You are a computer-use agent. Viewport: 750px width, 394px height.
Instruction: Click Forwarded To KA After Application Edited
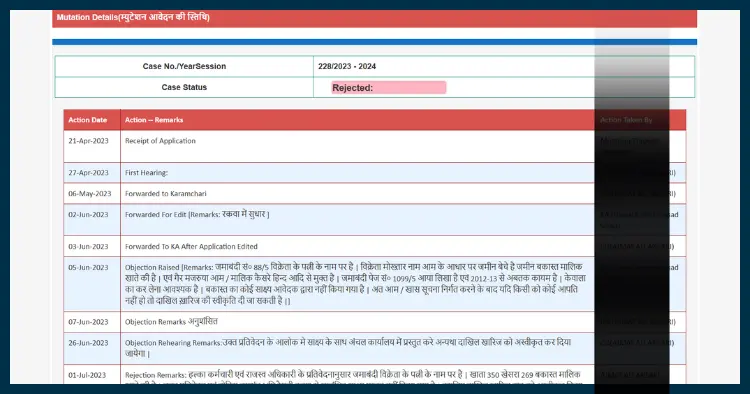[x=191, y=247]
